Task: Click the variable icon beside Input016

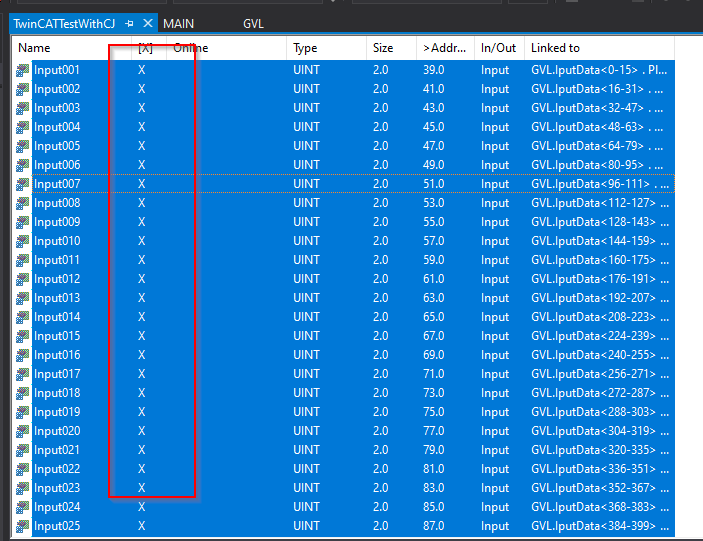Action: click(x=22, y=355)
